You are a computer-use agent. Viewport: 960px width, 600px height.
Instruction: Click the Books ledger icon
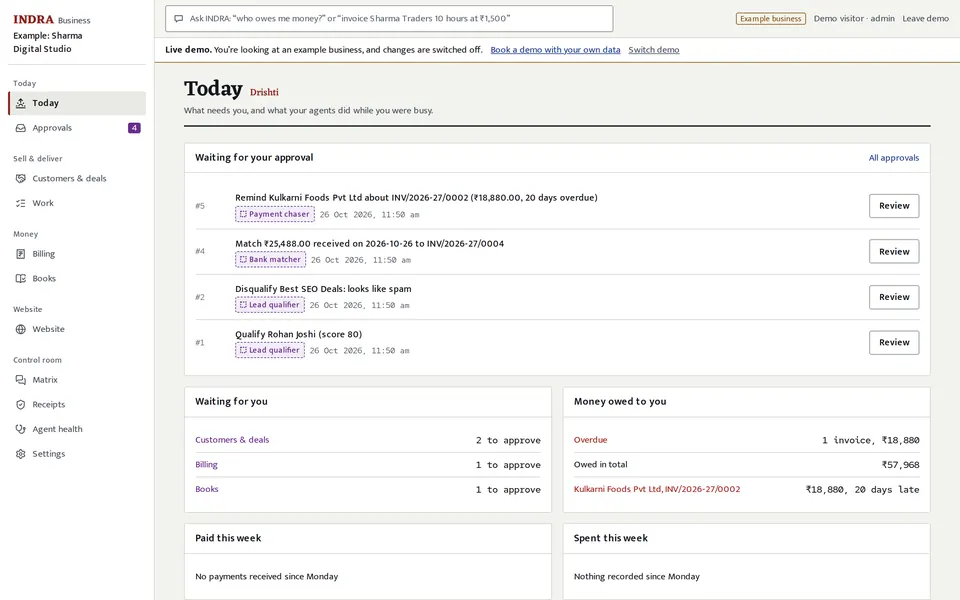pyautogui.click(x=21, y=279)
